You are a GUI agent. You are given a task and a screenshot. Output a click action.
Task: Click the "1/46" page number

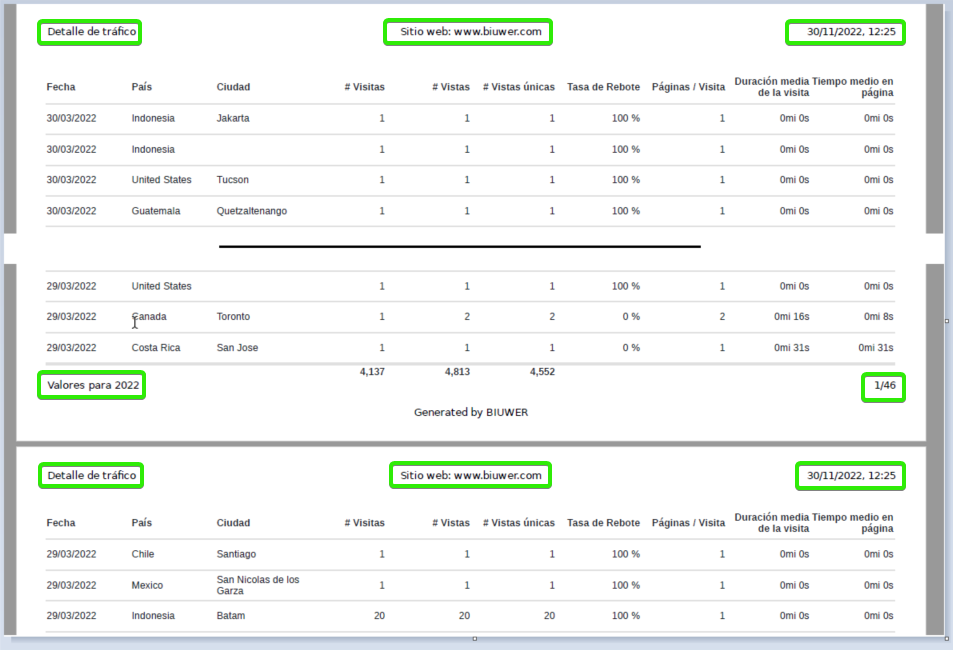click(884, 387)
